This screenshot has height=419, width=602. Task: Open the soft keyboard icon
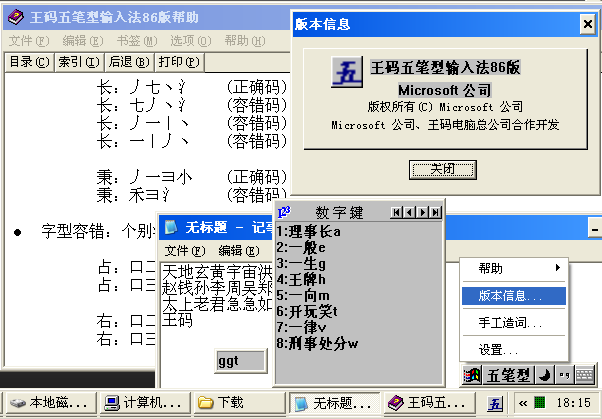pyautogui.click(x=585, y=375)
